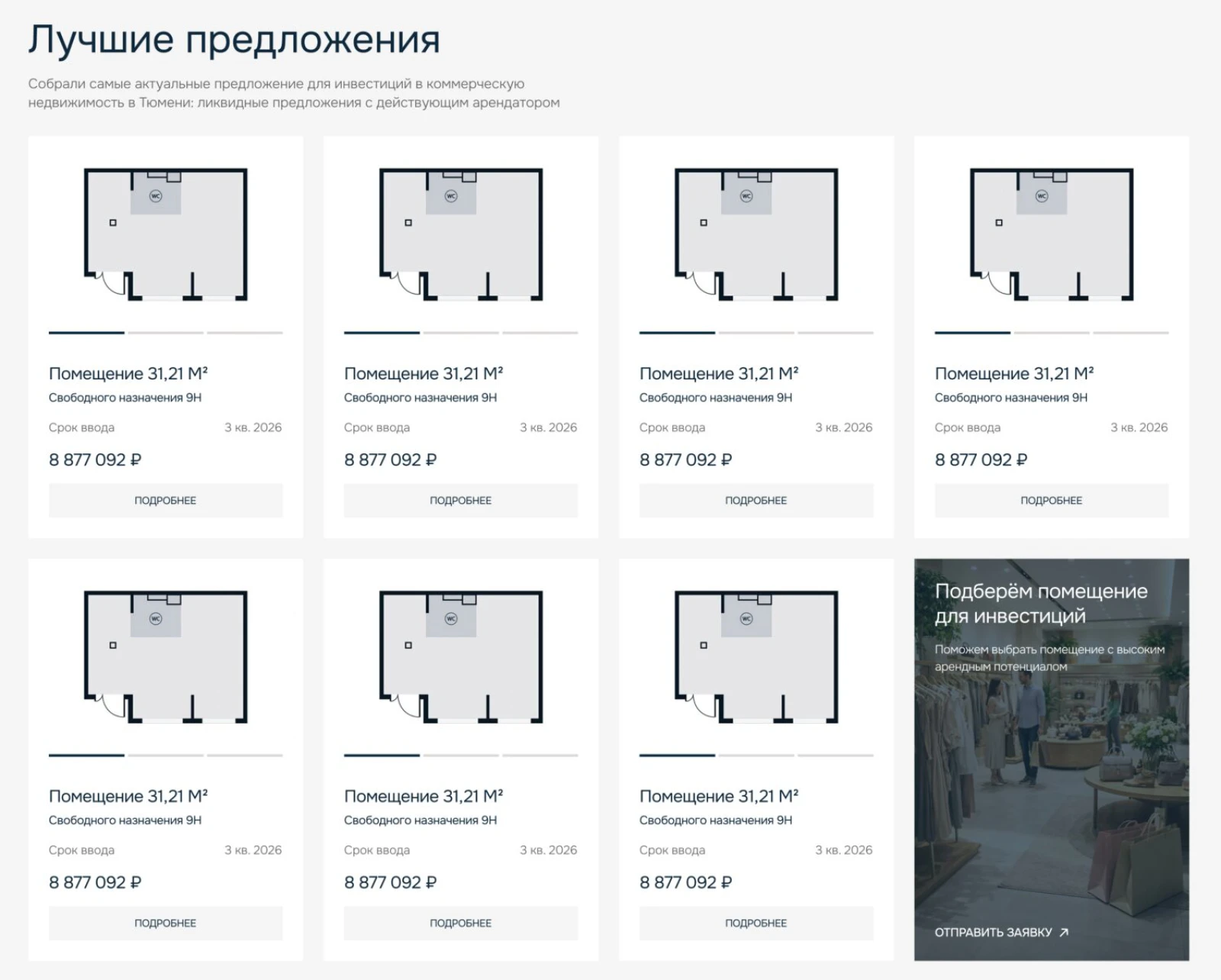The width and height of the screenshot is (1221, 980).
Task: Select third slide indicator on third bottom-row card
Action: click(x=836, y=756)
